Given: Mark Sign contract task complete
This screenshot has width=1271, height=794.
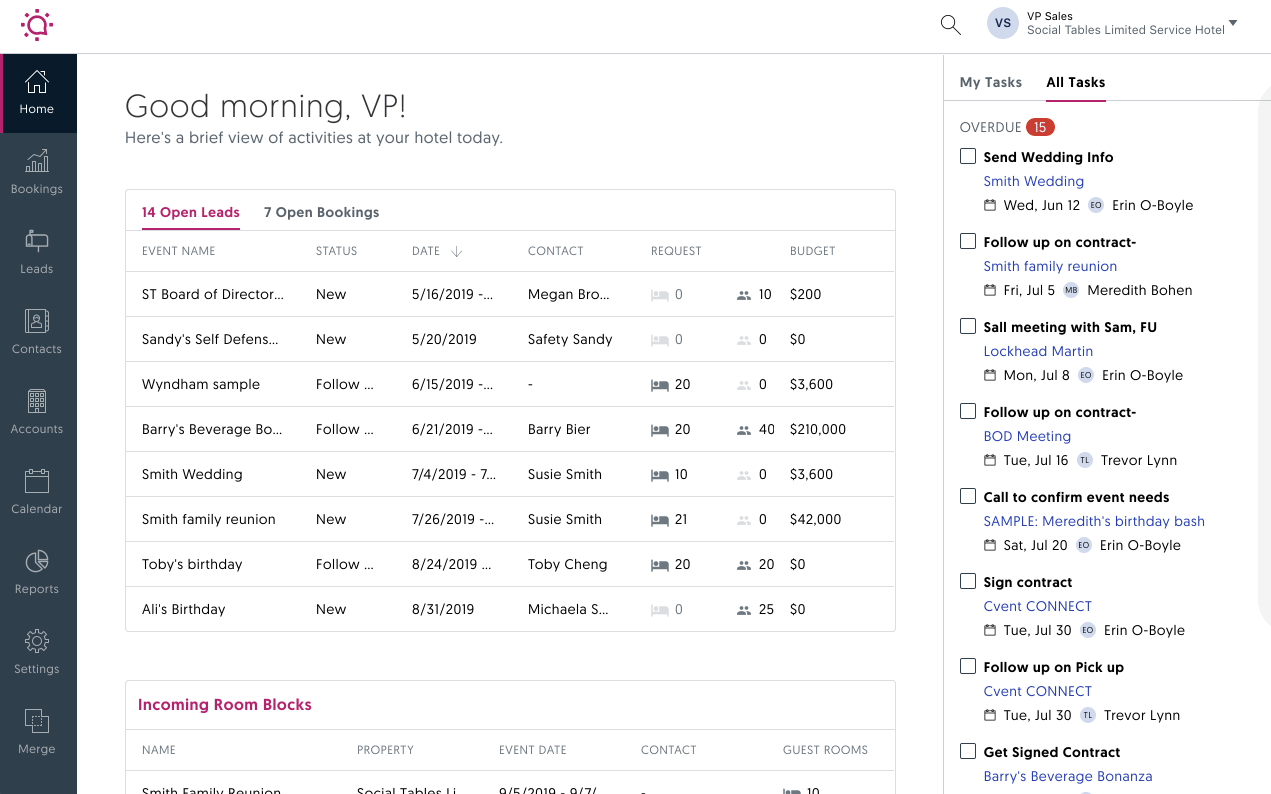Looking at the screenshot, I should [x=968, y=581].
